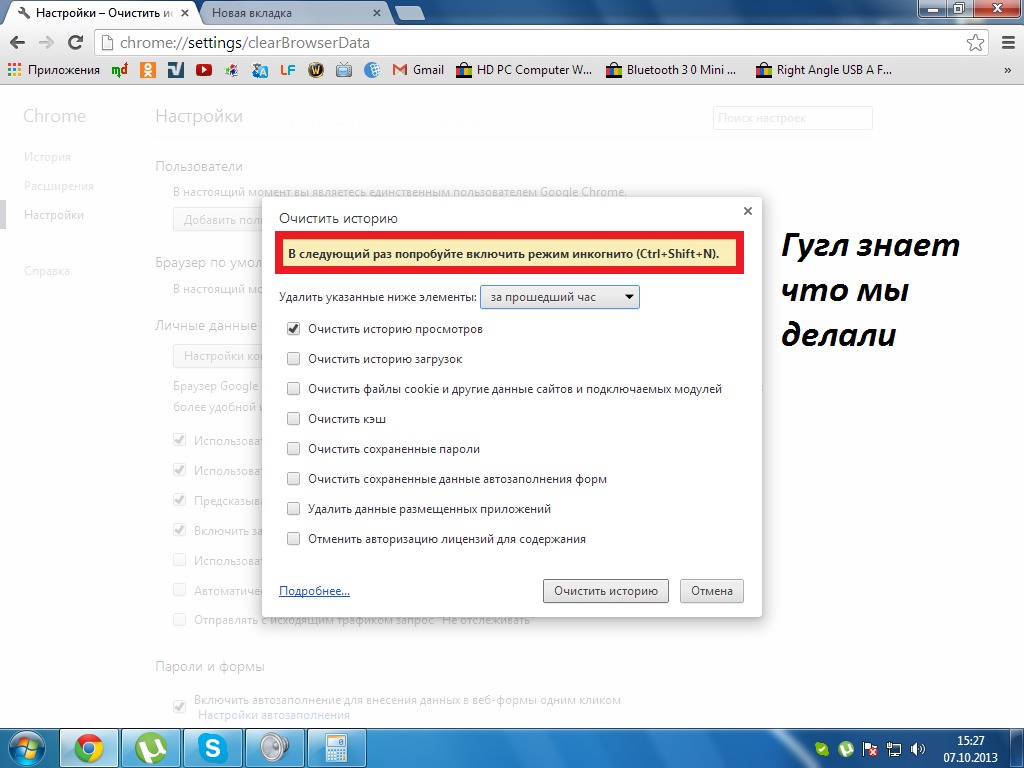Click the browser Forward arrow
The height and width of the screenshot is (768, 1024).
pos(46,43)
